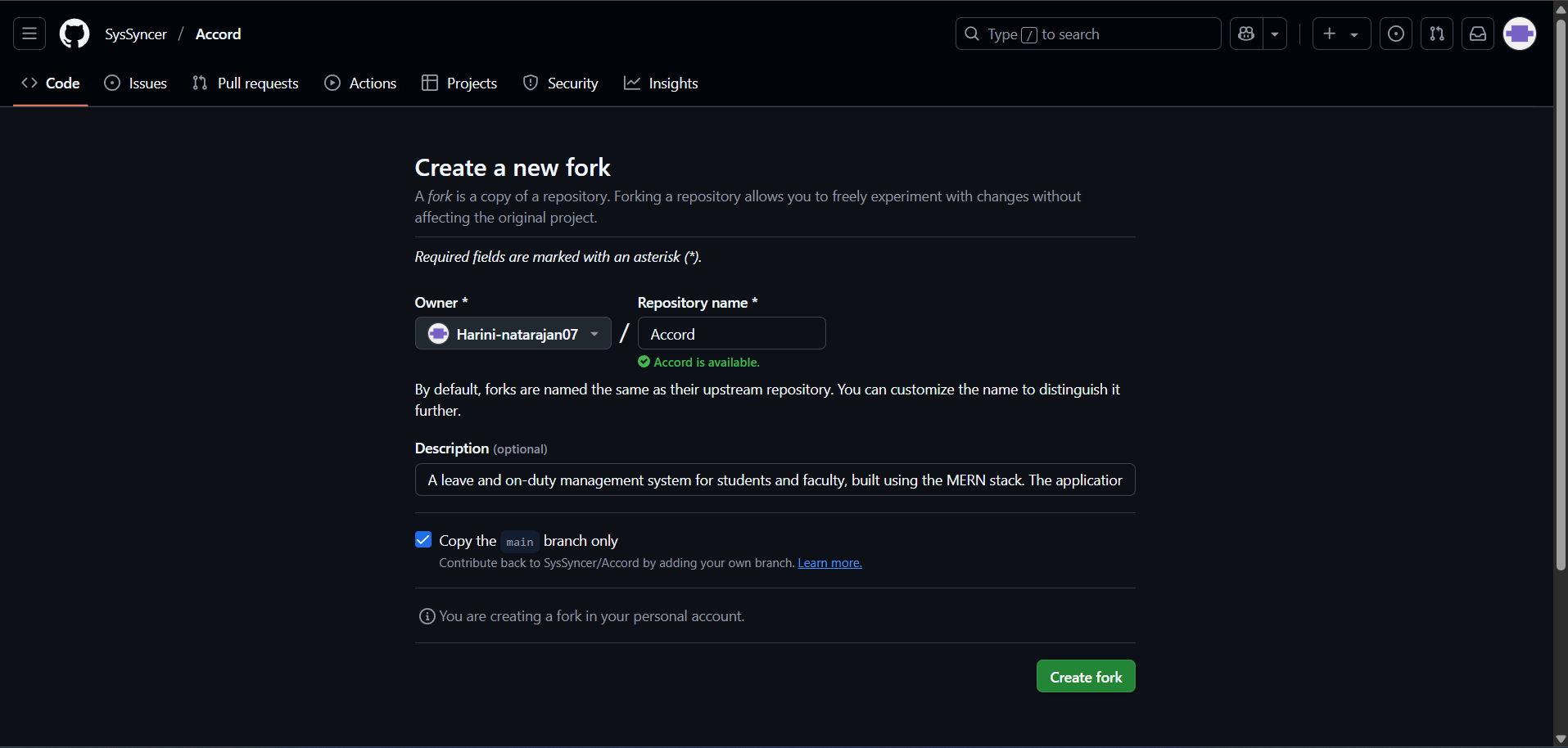Open the Create new plus menu
Viewport: 1568px width, 748px height.
(x=1341, y=34)
